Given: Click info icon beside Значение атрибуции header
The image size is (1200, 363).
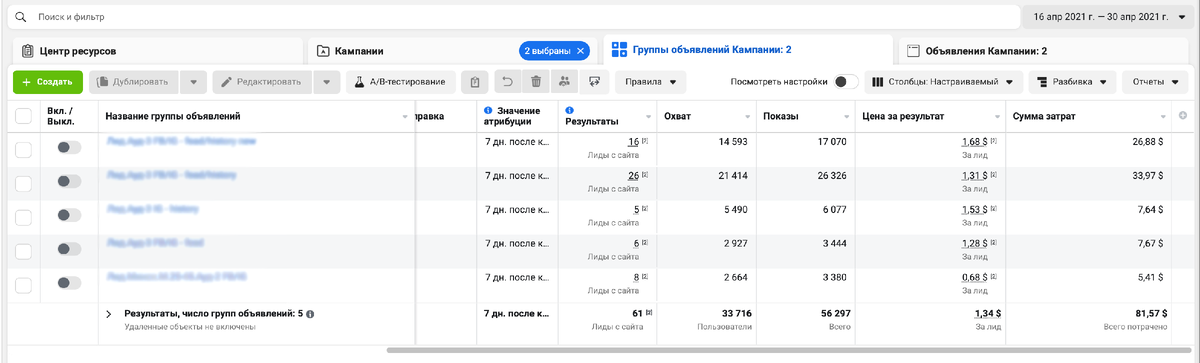Looking at the screenshot, I should click(x=487, y=110).
